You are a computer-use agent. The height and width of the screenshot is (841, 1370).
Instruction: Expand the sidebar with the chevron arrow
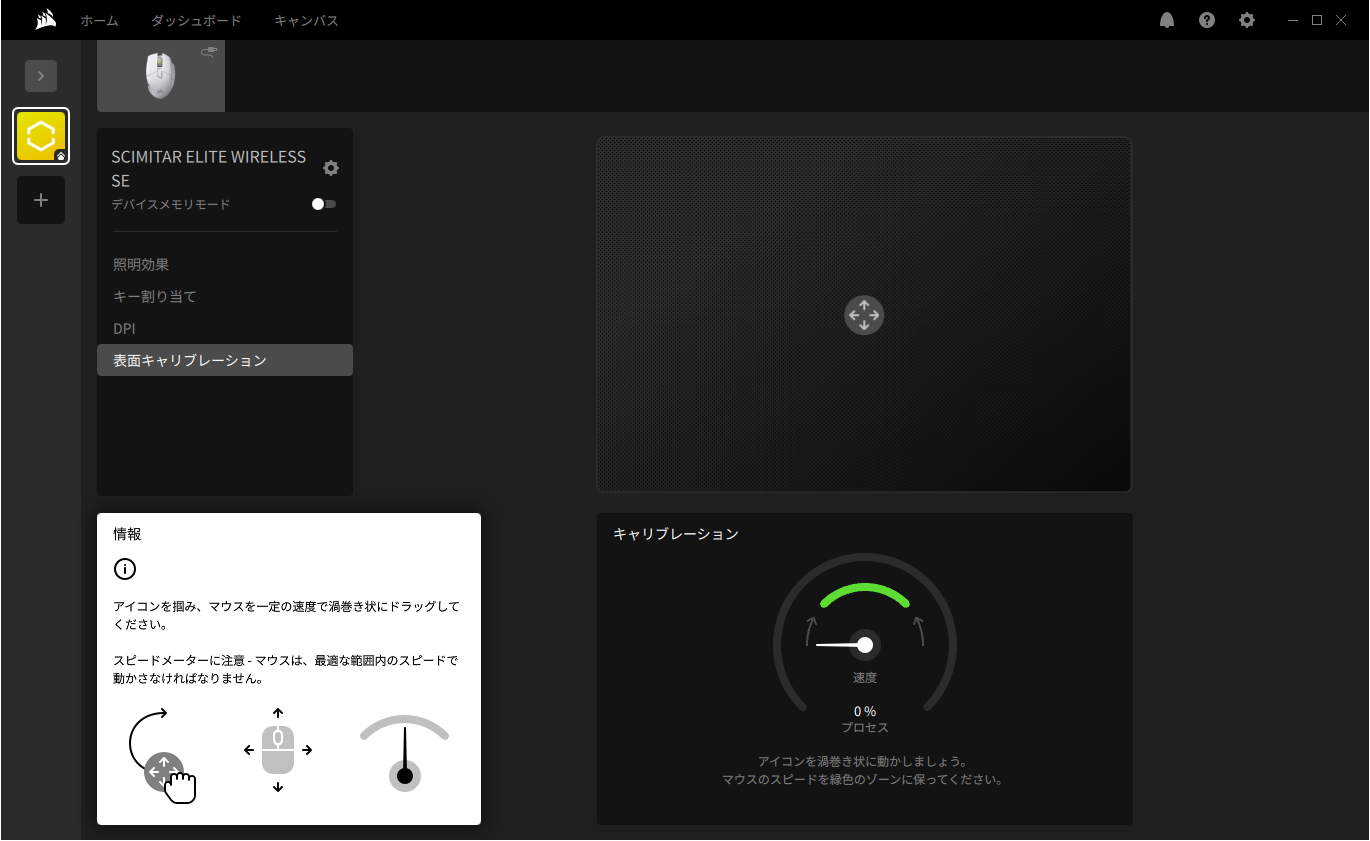click(x=40, y=75)
